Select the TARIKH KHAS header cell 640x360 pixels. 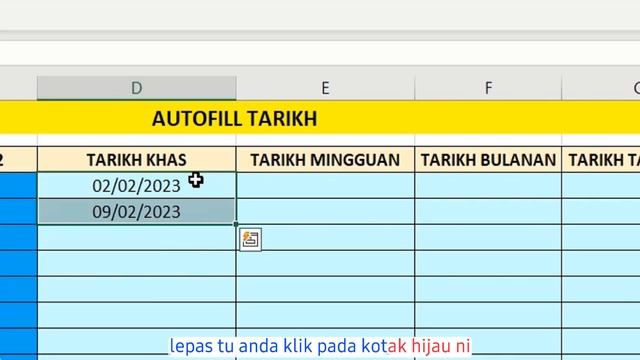(137, 160)
